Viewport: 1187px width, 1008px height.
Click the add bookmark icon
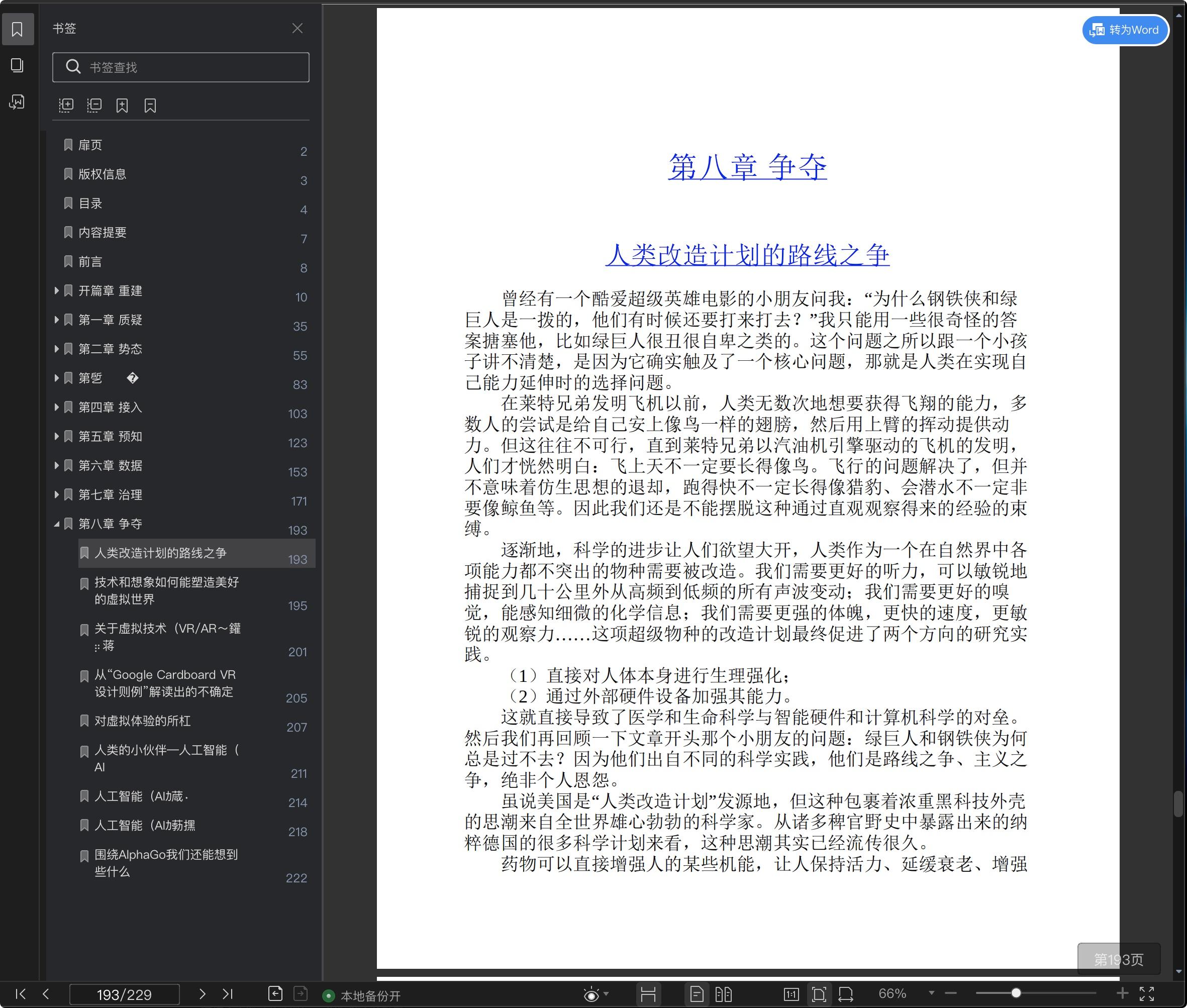click(x=122, y=105)
